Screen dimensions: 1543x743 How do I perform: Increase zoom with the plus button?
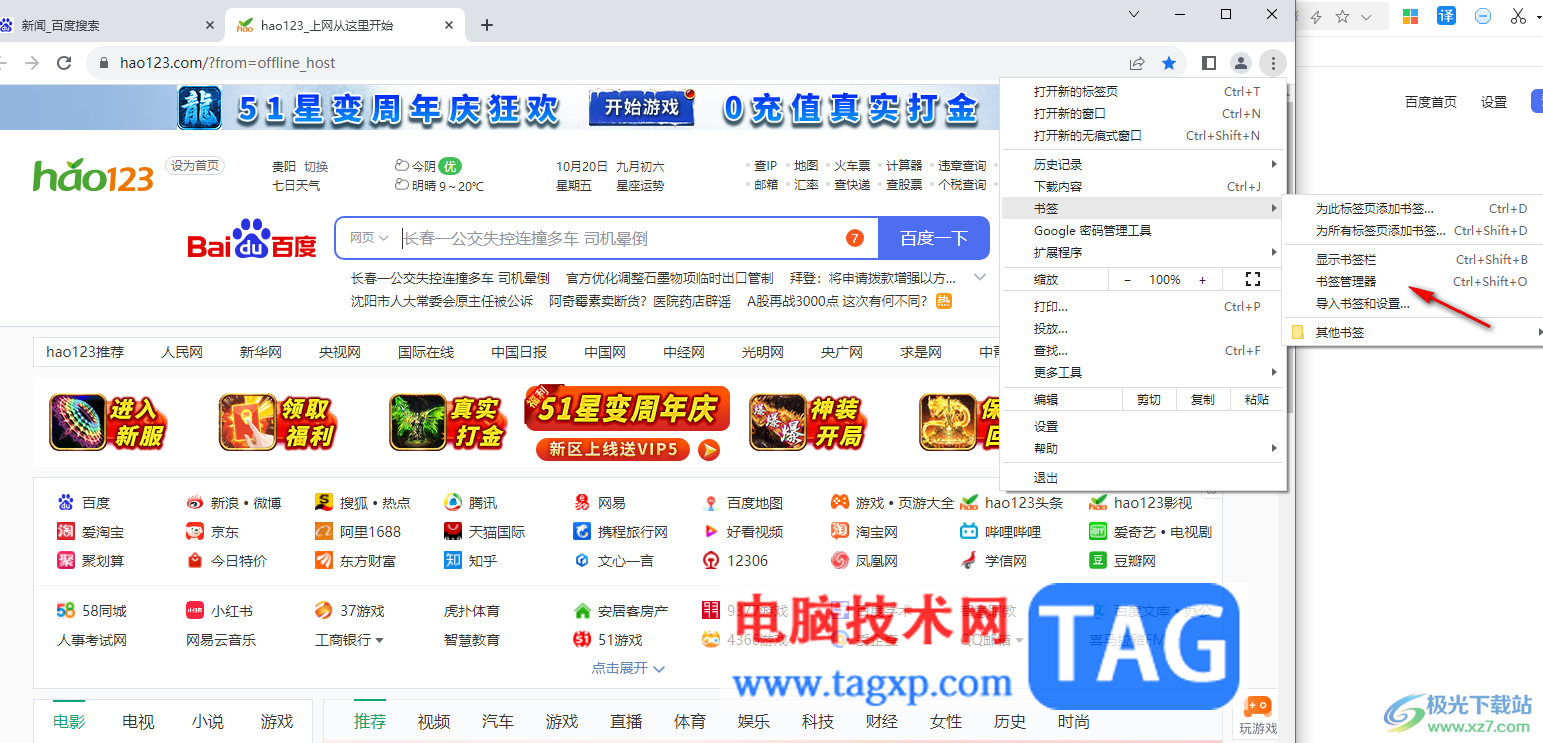pyautogui.click(x=1203, y=280)
